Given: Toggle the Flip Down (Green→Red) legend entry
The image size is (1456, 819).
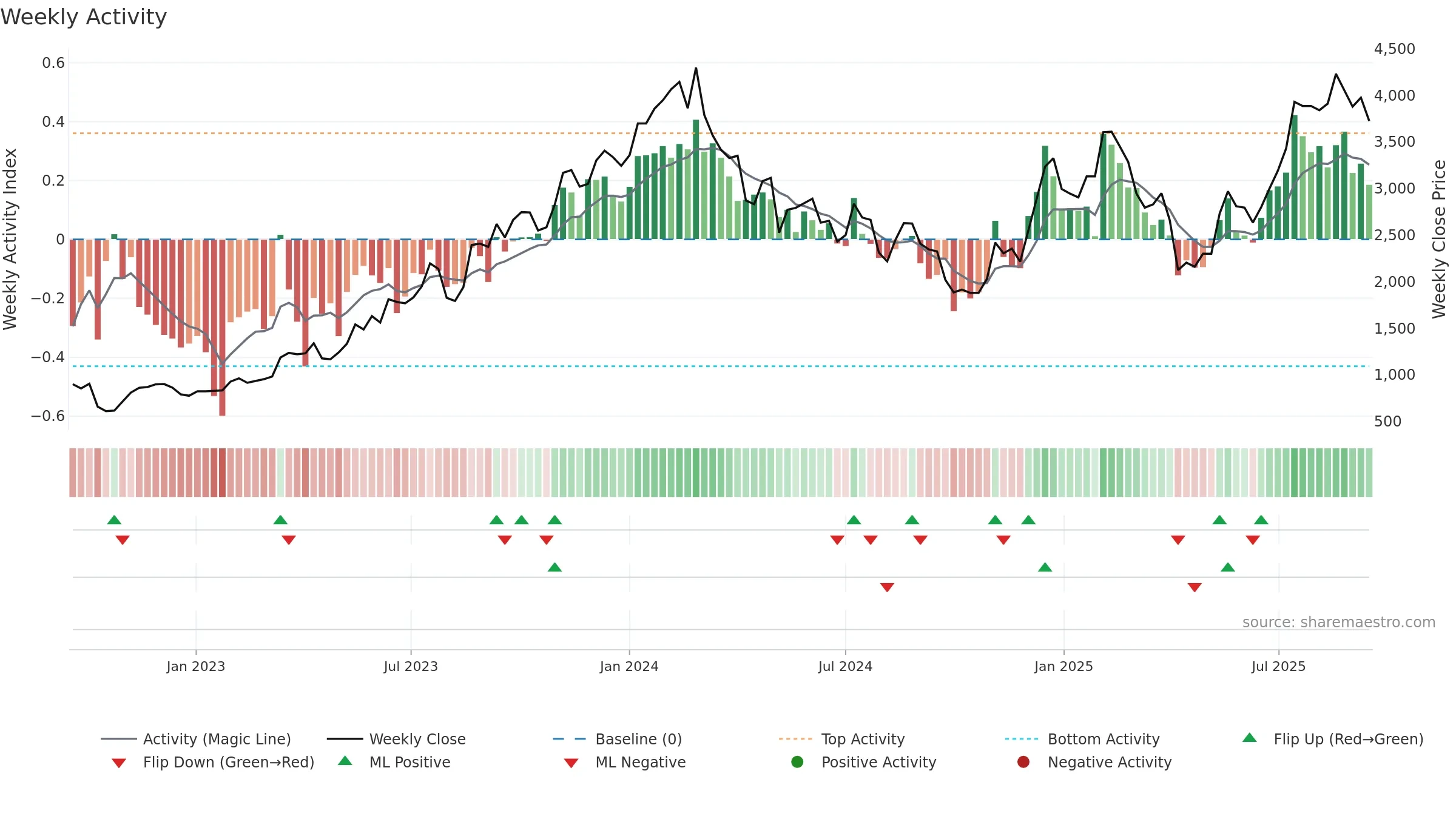Looking at the screenshot, I should click(212, 762).
